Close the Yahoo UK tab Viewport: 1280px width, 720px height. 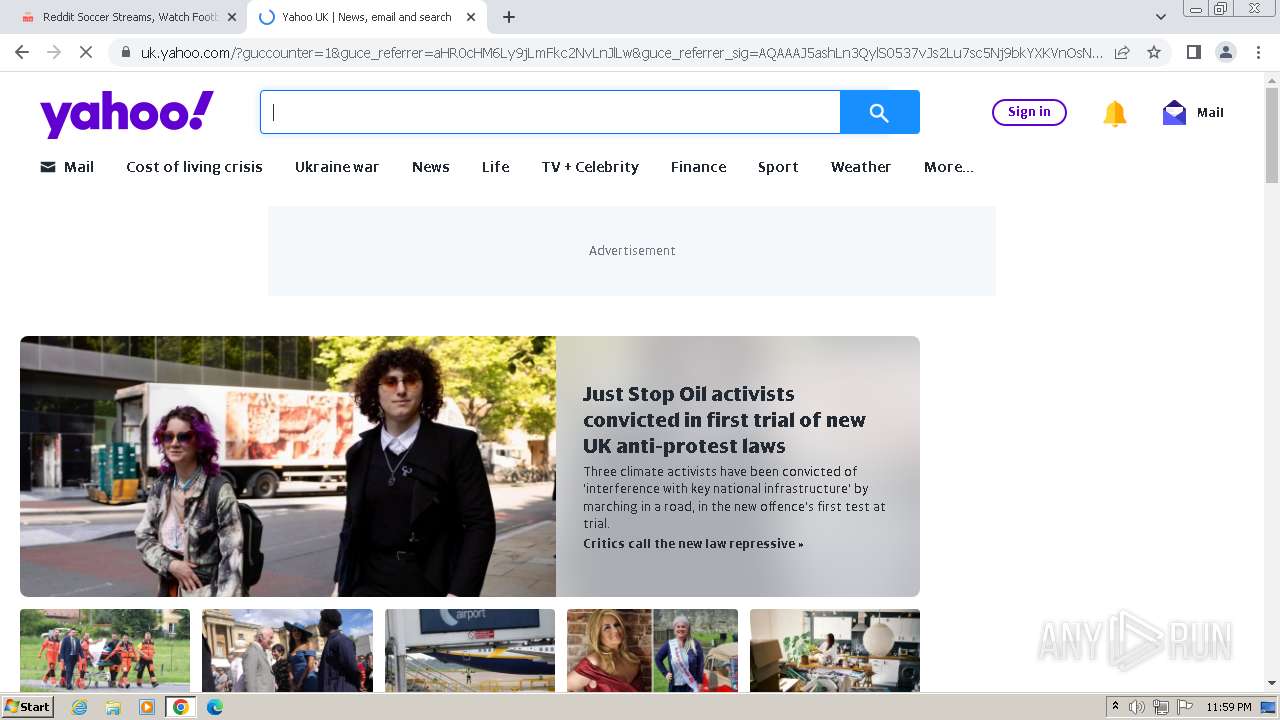pos(471,17)
